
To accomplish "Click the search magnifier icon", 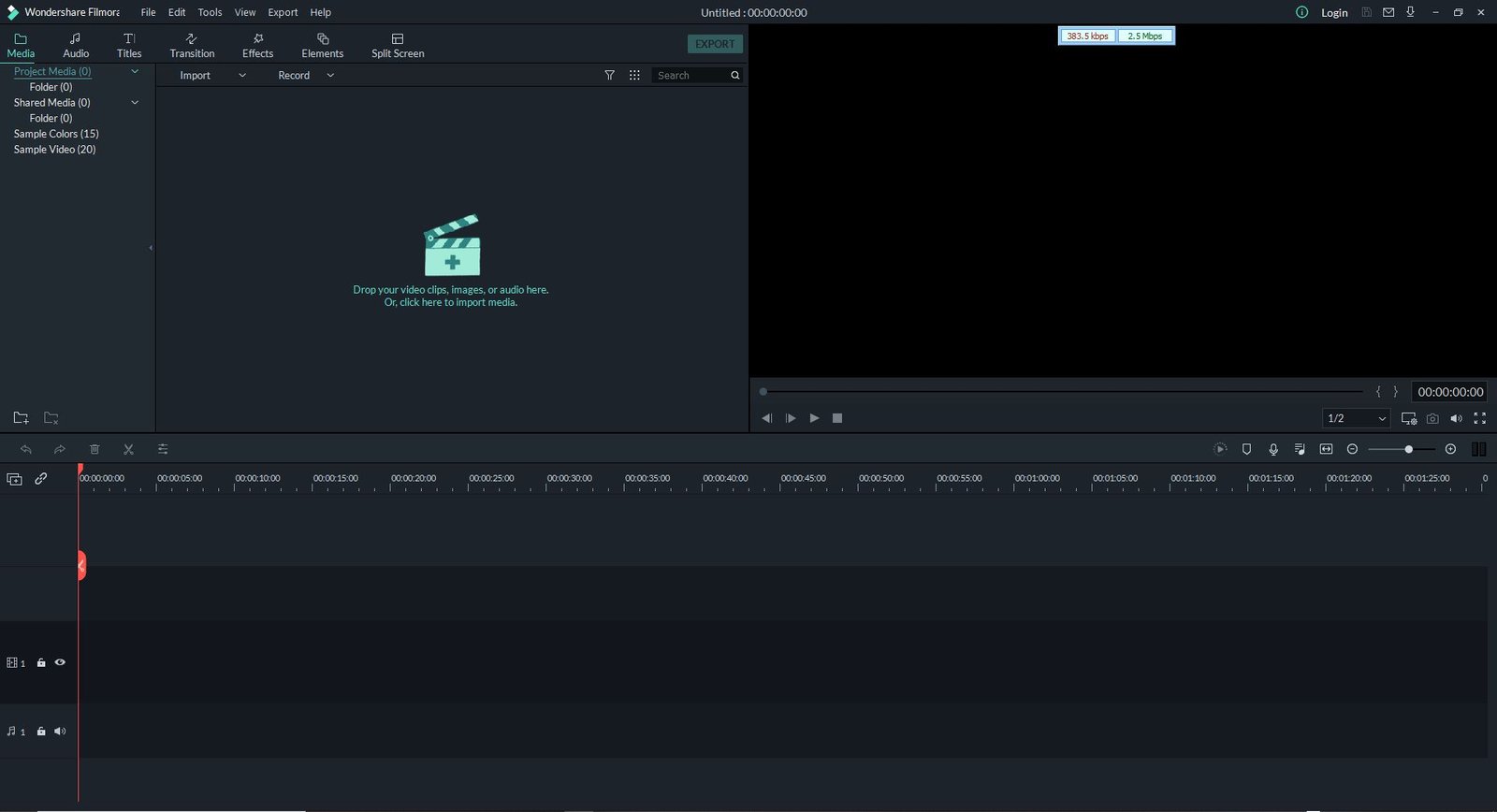I will point(735,75).
